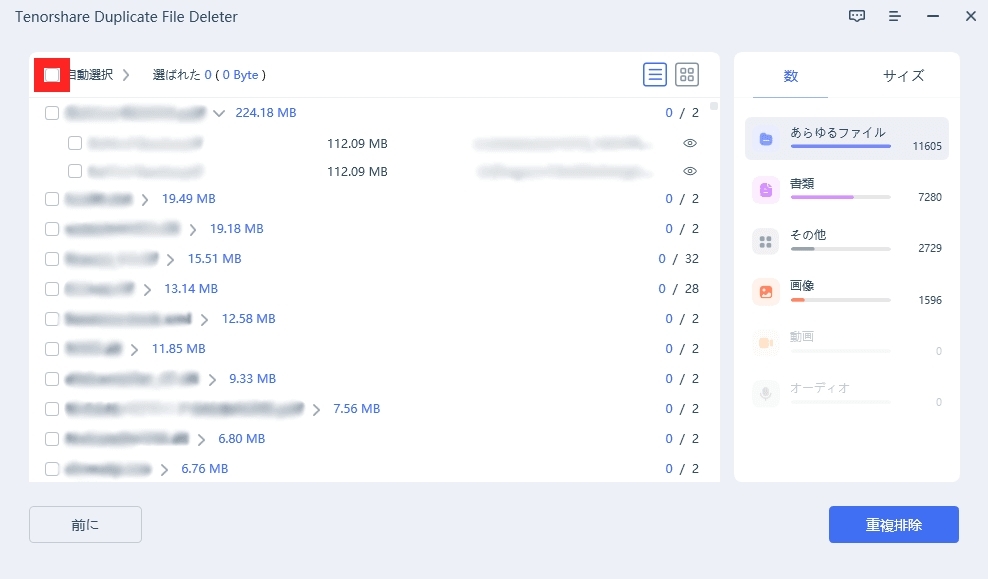Check the 13.14 MB group checkbox

pos(52,289)
